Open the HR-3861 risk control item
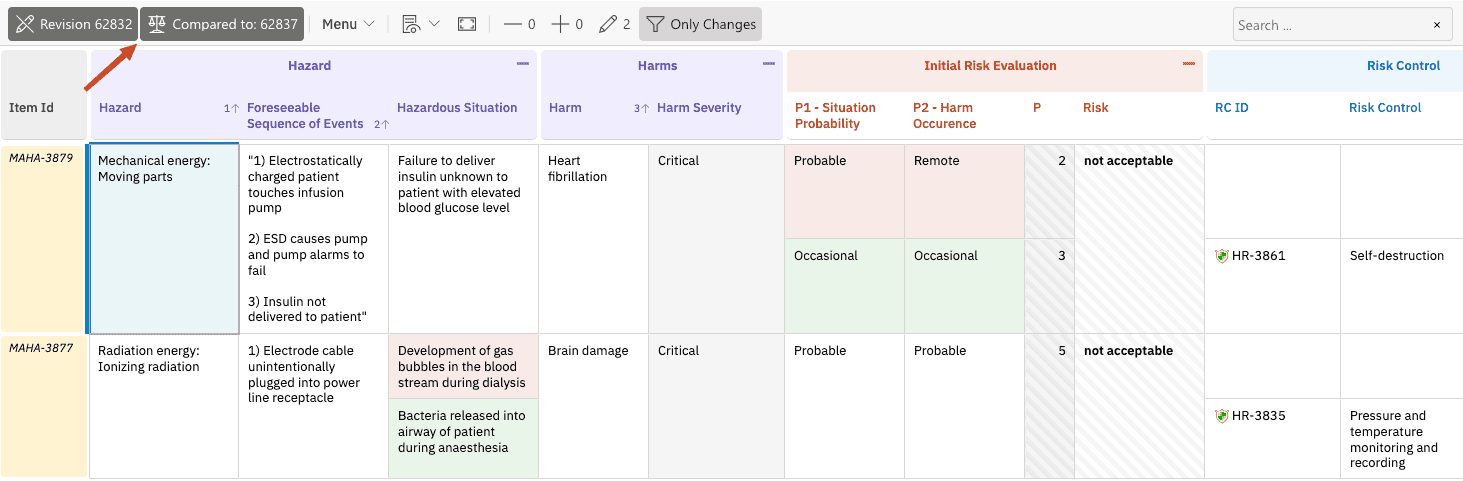Viewport: 1463px width, 481px height. click(x=1258, y=256)
